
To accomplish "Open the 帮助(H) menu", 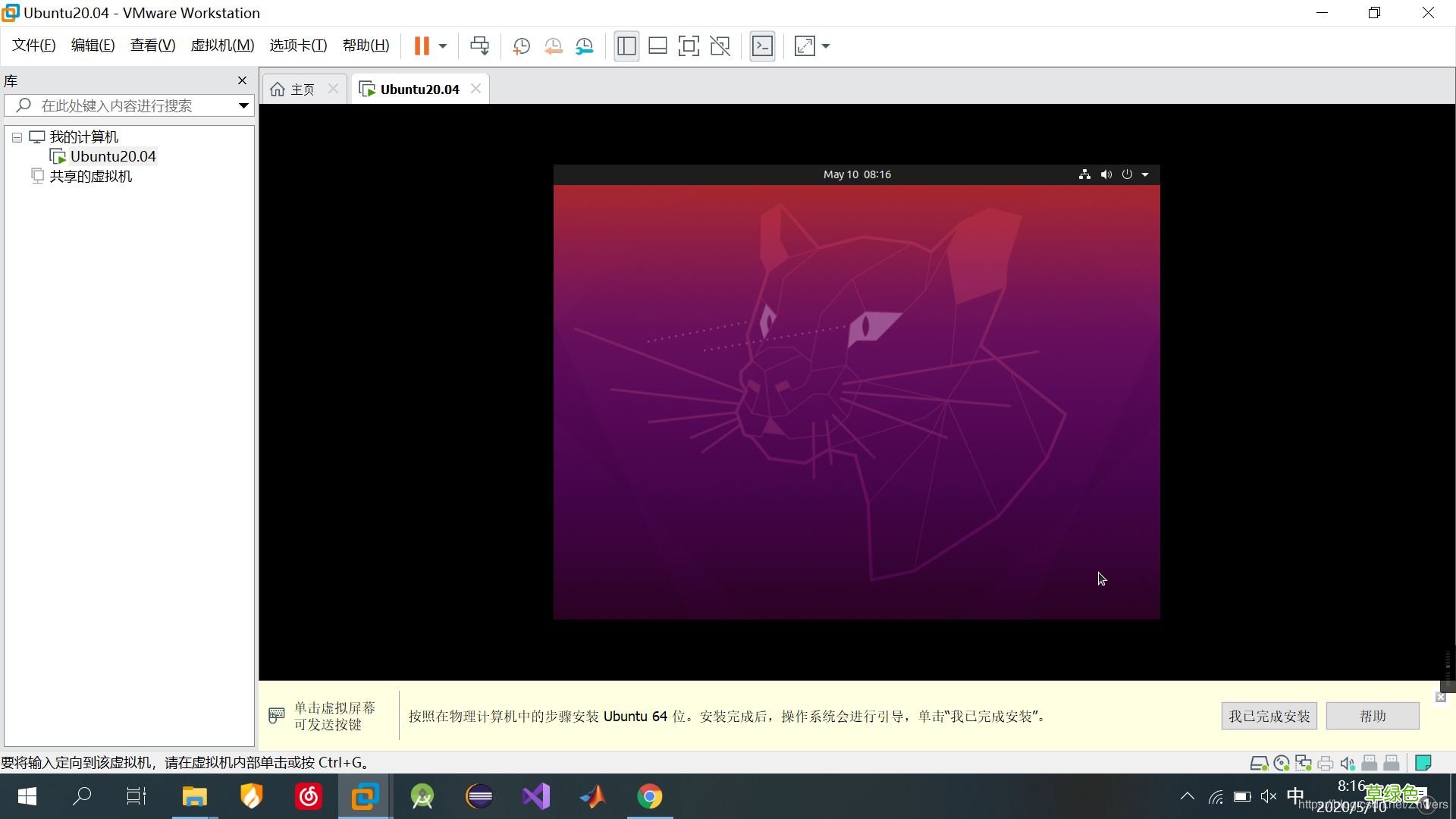I will (366, 45).
